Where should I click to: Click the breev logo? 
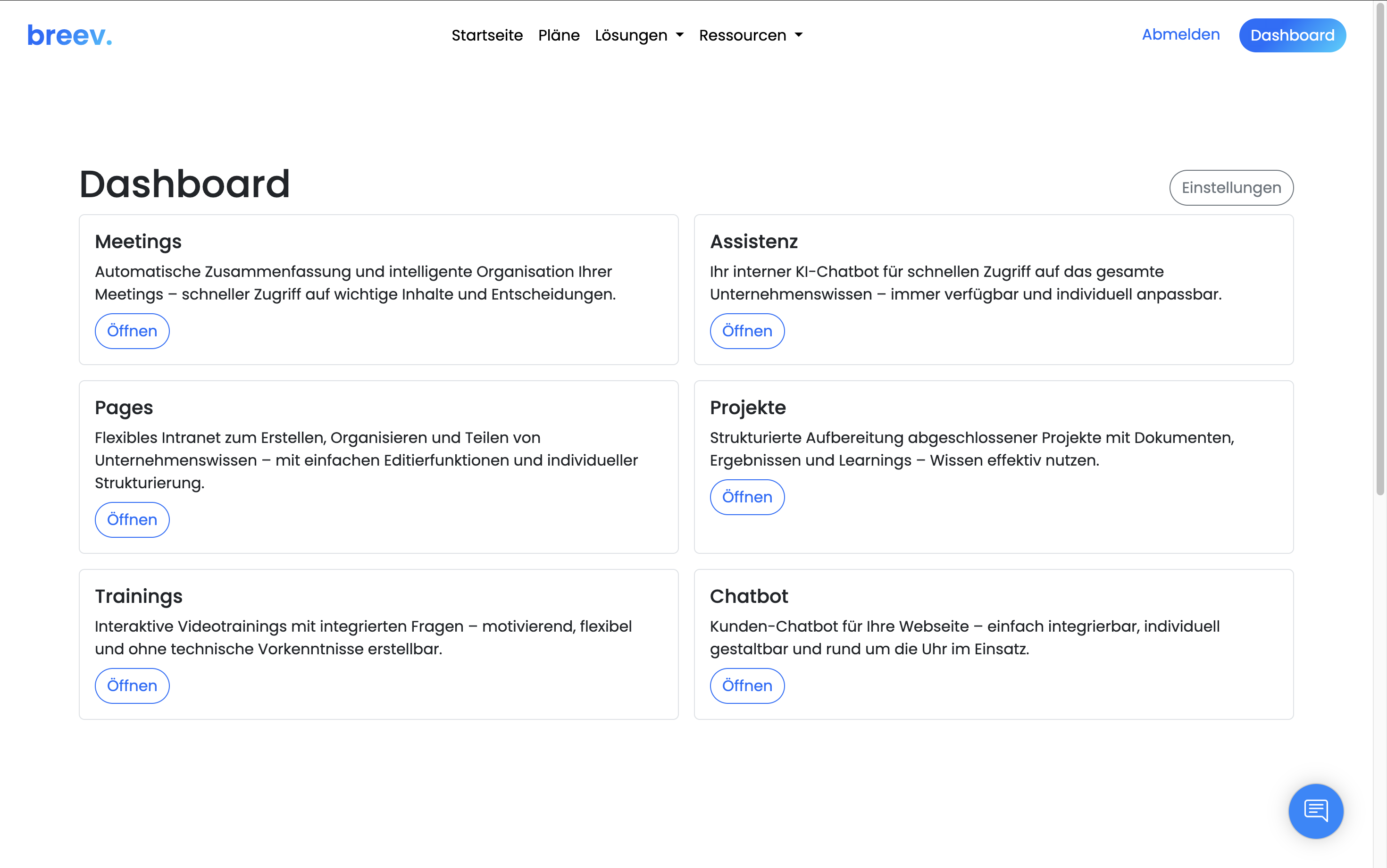(69, 35)
